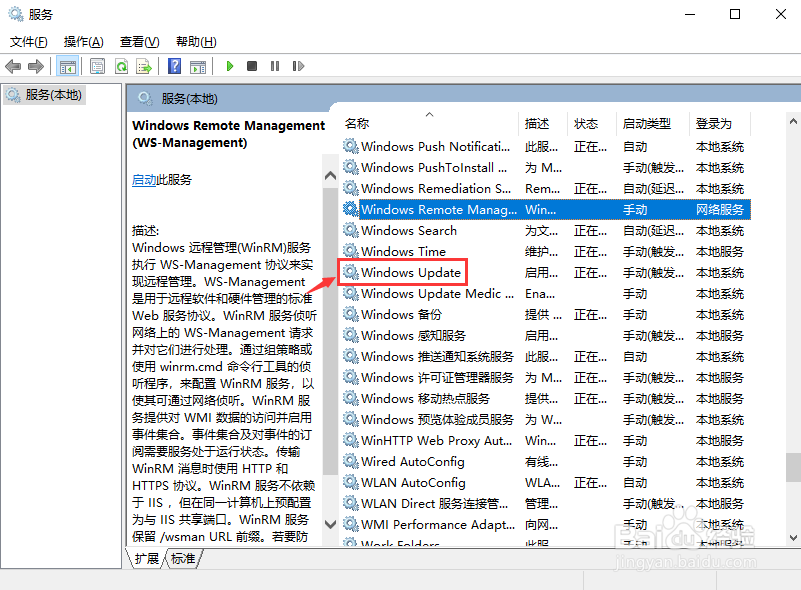Click the gear icon of Wired AutoConfig
This screenshot has height=590, width=801.
[x=350, y=461]
